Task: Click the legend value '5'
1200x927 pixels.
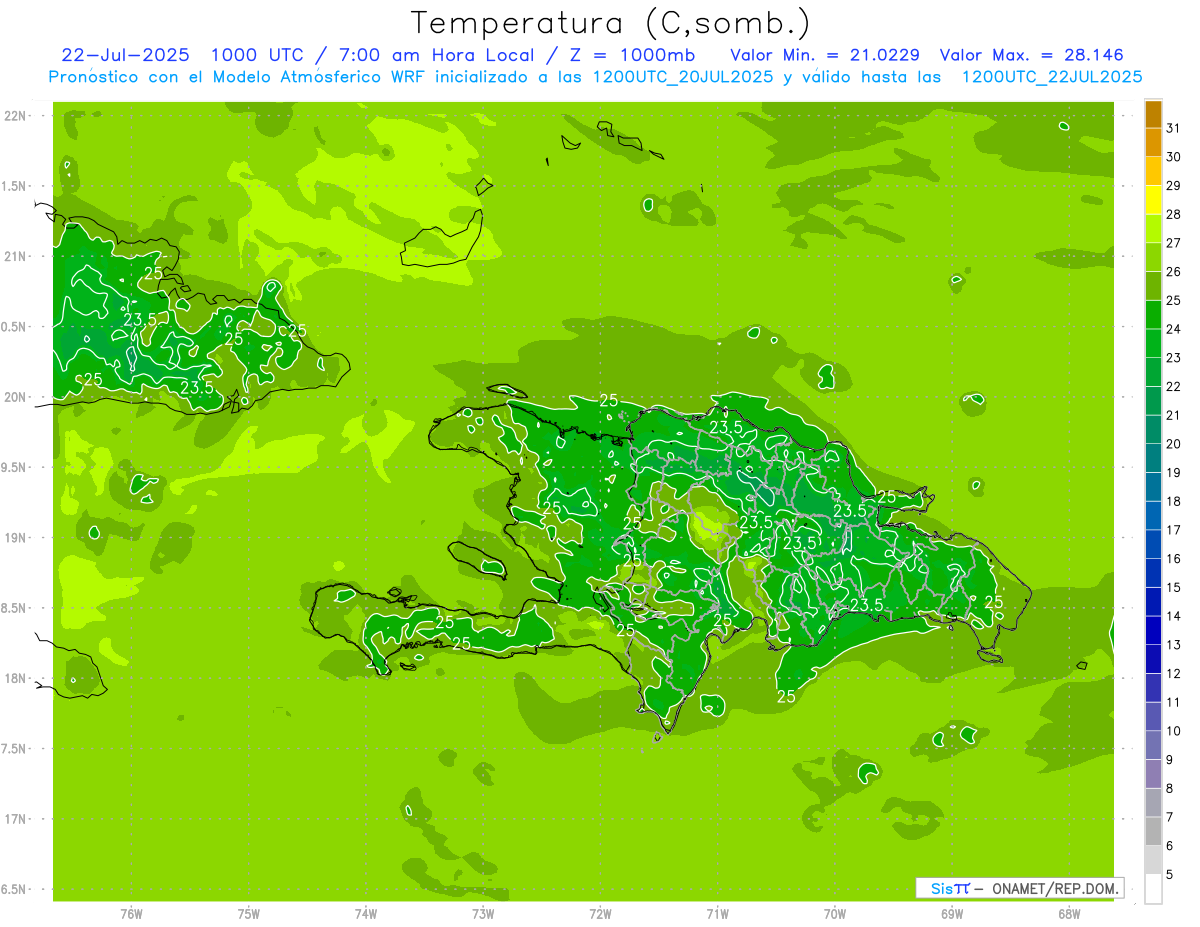Action: pos(1169,875)
